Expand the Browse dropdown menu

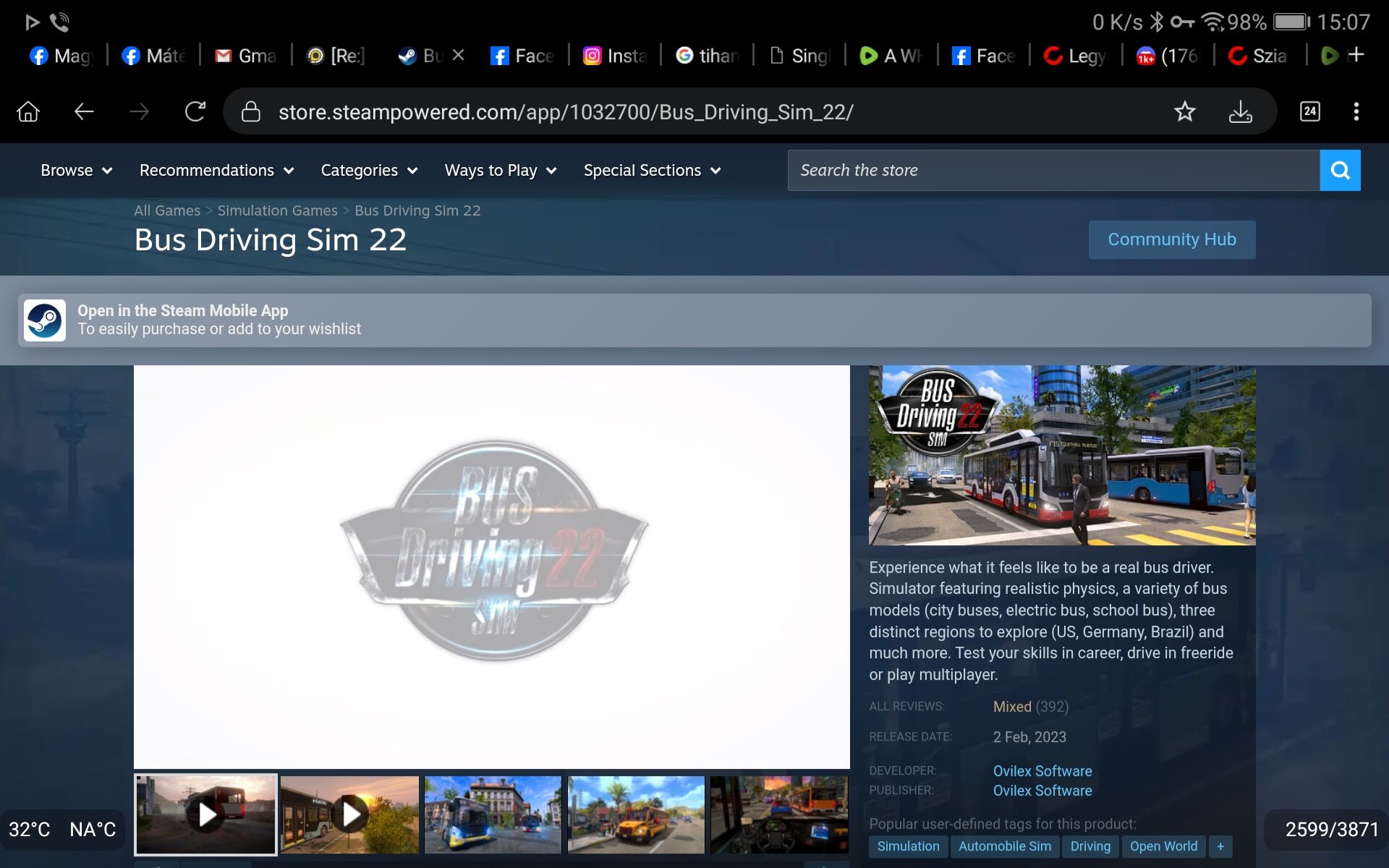pyautogui.click(x=76, y=171)
